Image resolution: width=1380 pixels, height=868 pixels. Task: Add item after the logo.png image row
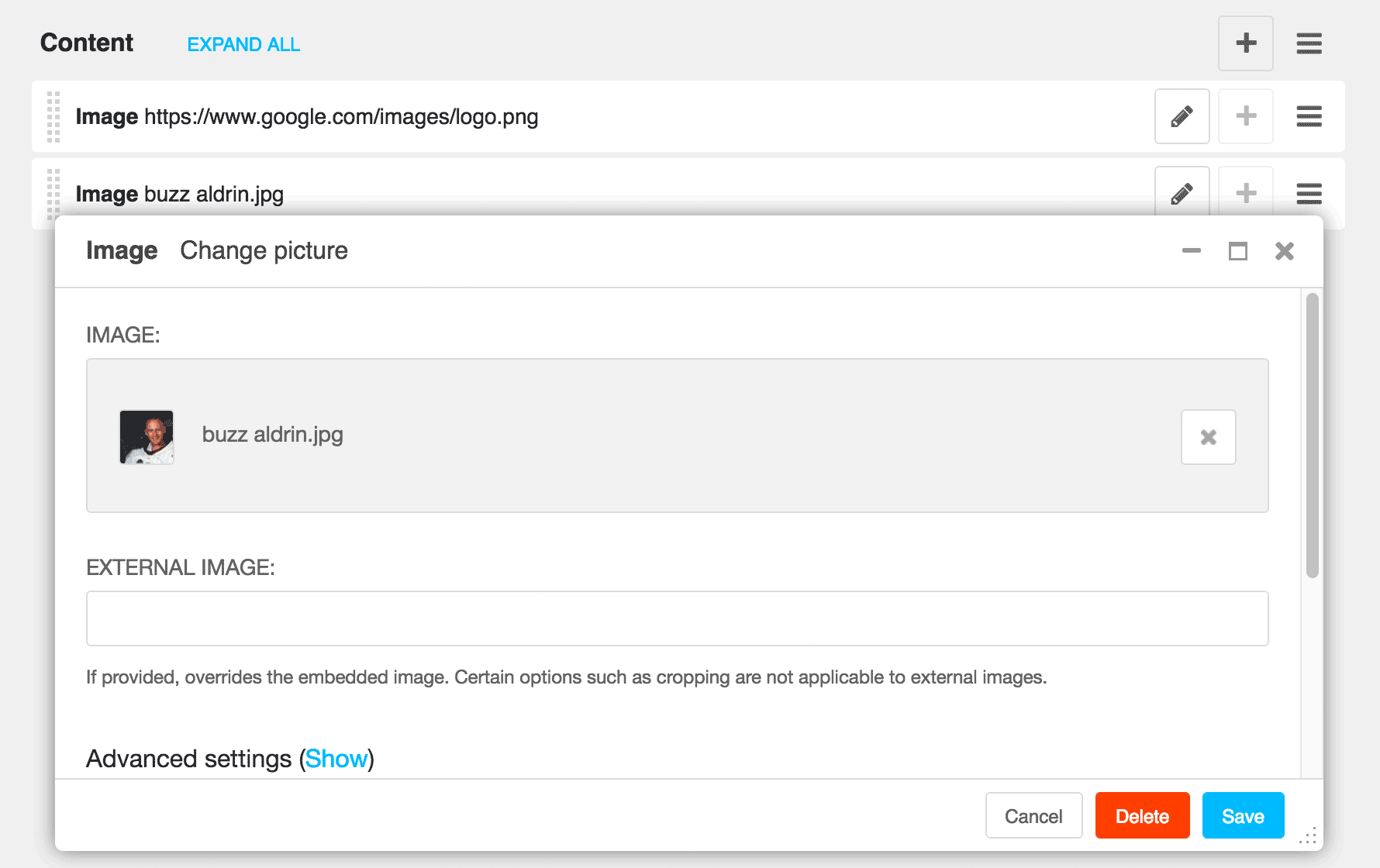[x=1245, y=116]
